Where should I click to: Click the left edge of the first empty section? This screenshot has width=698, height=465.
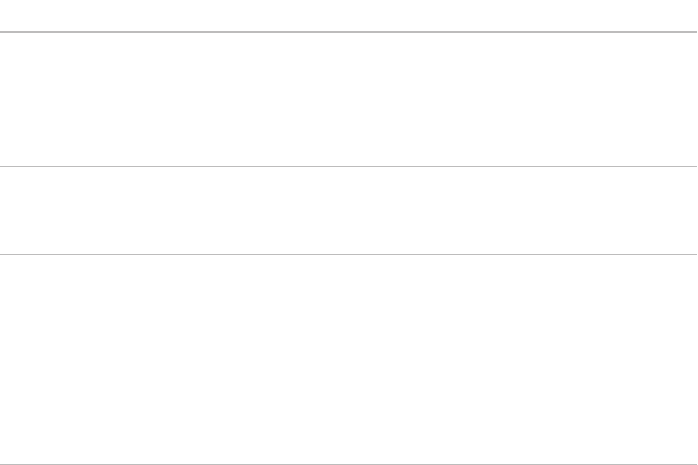click(4, 99)
